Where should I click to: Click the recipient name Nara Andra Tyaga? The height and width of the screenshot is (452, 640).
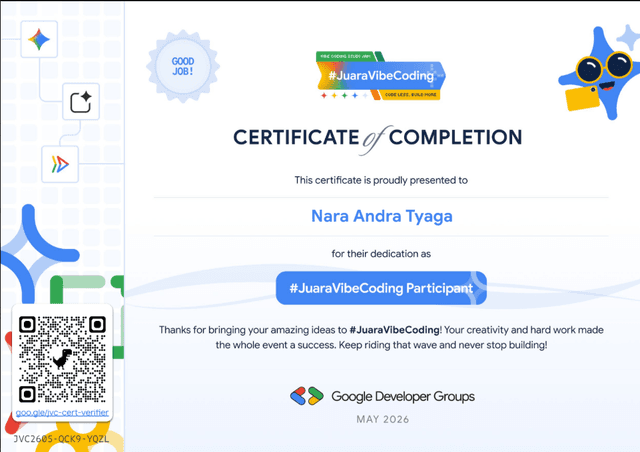tap(382, 216)
